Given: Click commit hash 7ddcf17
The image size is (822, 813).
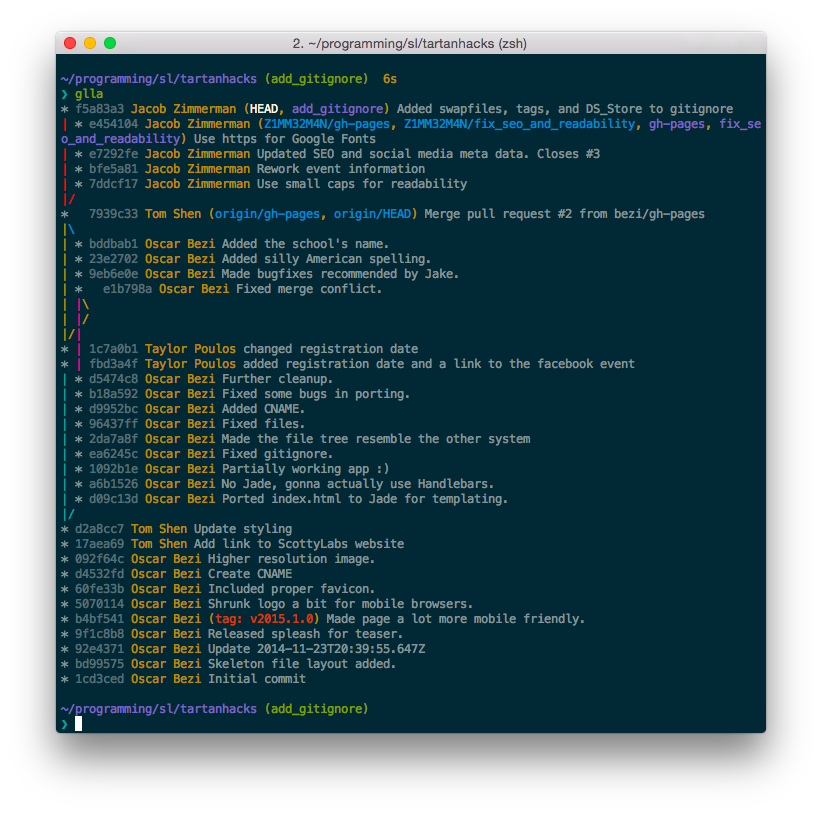Looking at the screenshot, I should [x=114, y=184].
